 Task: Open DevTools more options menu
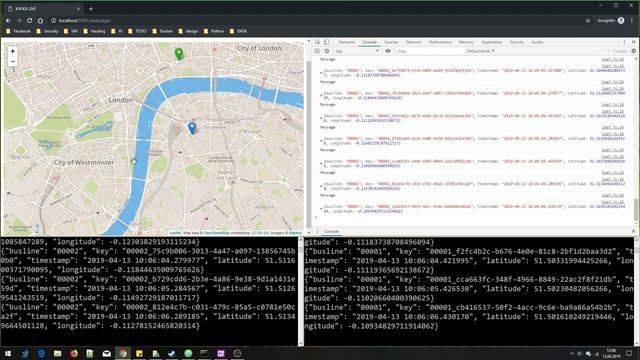(624, 42)
